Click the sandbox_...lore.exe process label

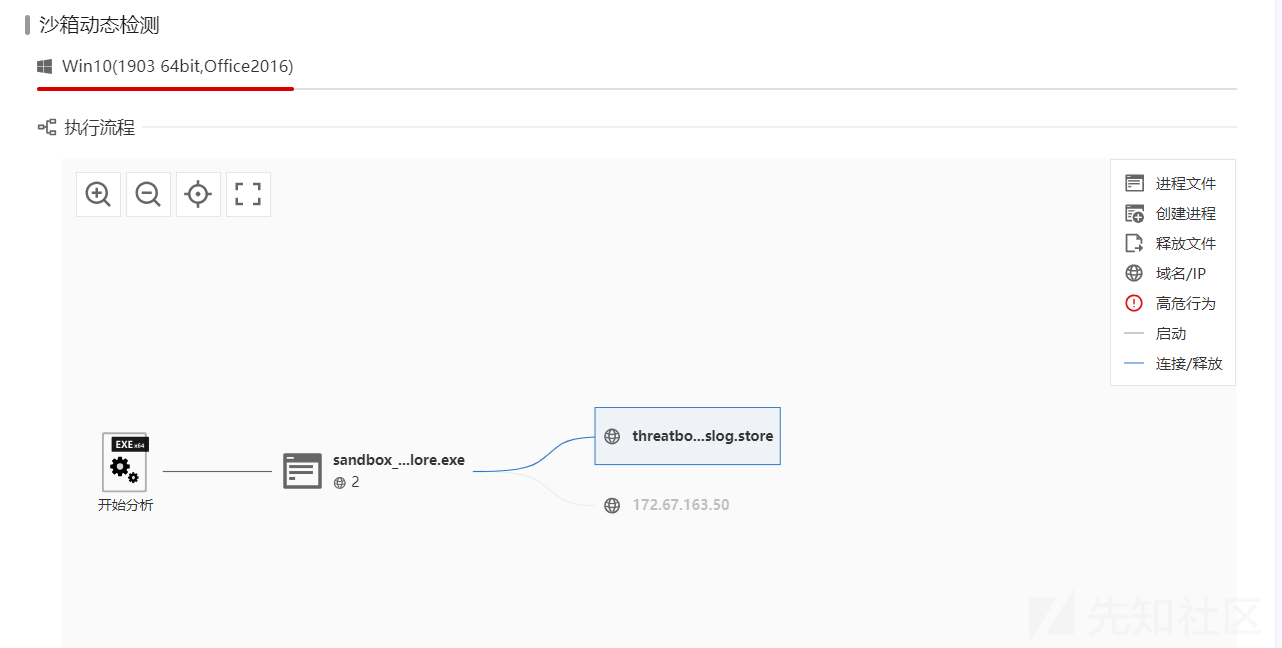tap(398, 461)
